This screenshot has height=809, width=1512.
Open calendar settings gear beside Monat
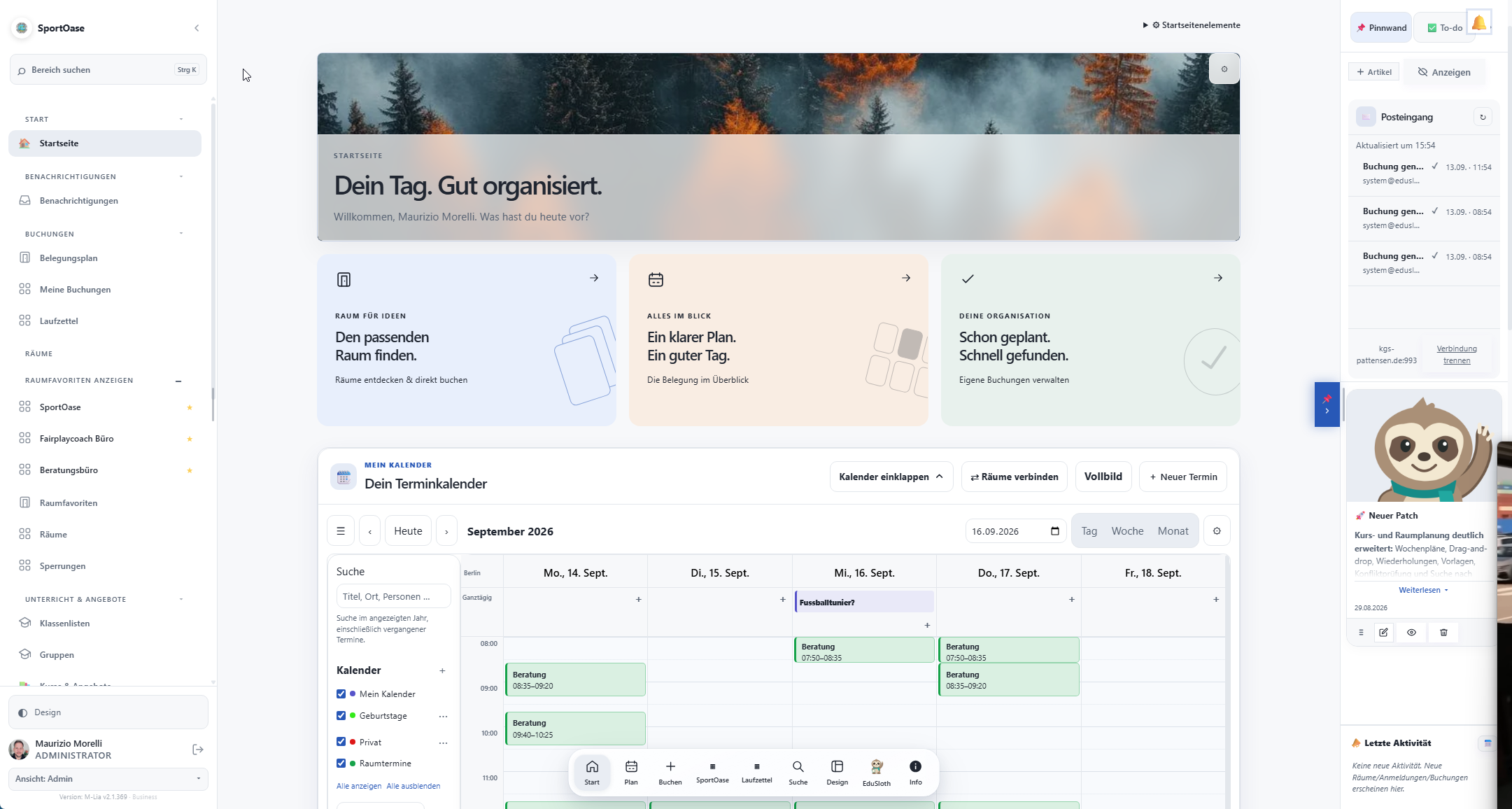1217,531
